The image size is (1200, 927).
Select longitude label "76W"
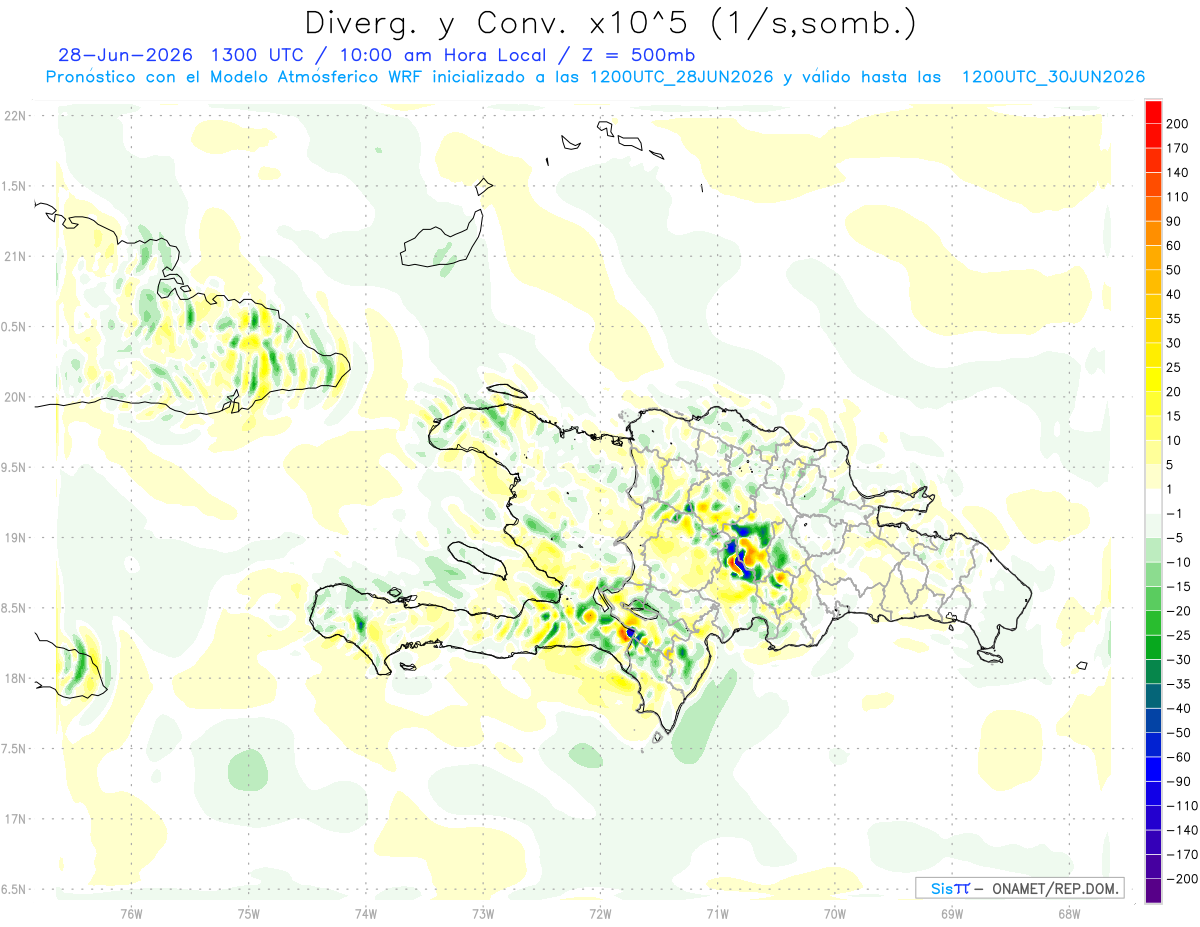(x=131, y=913)
